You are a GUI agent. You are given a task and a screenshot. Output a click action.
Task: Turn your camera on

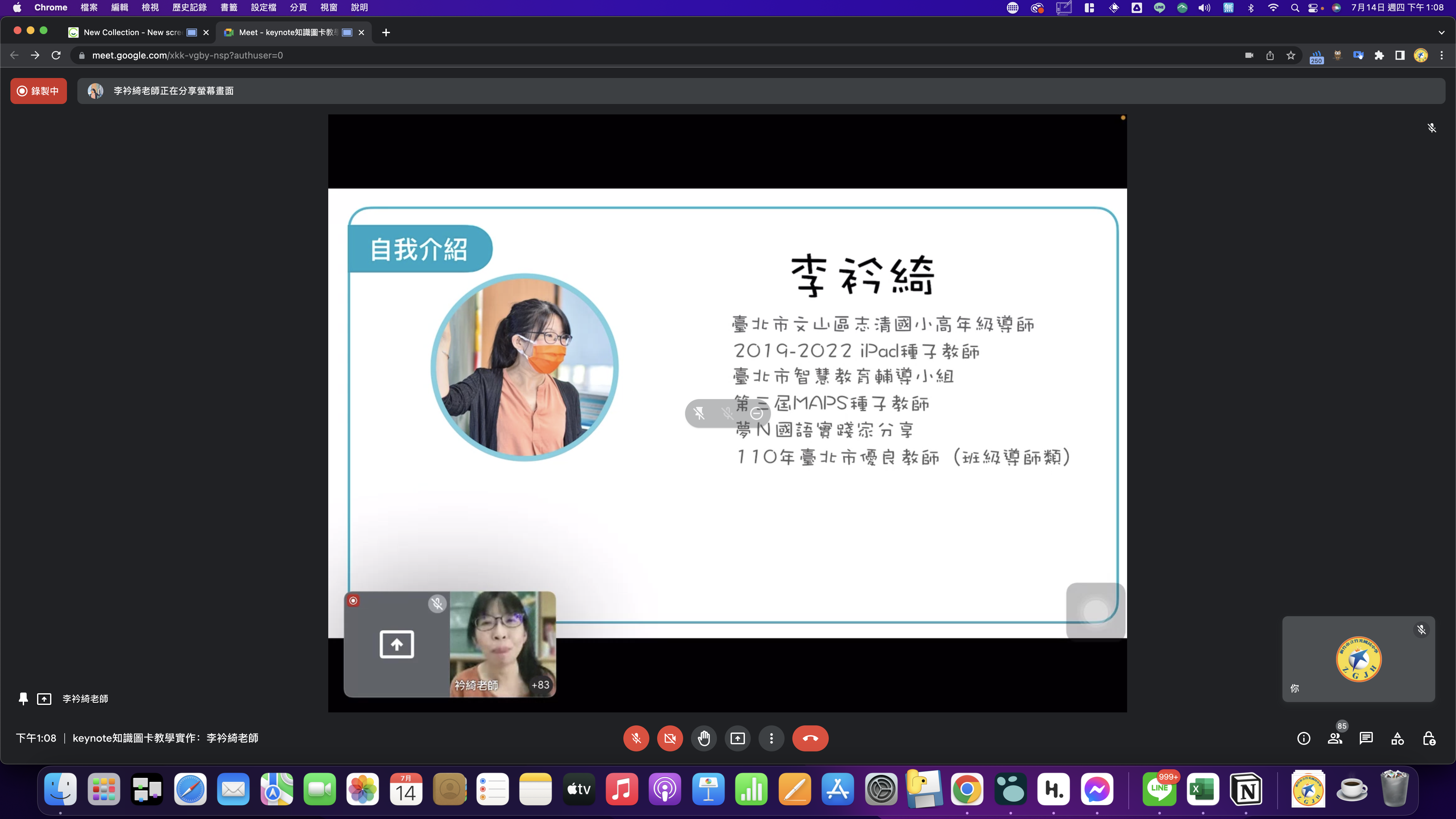(x=670, y=738)
